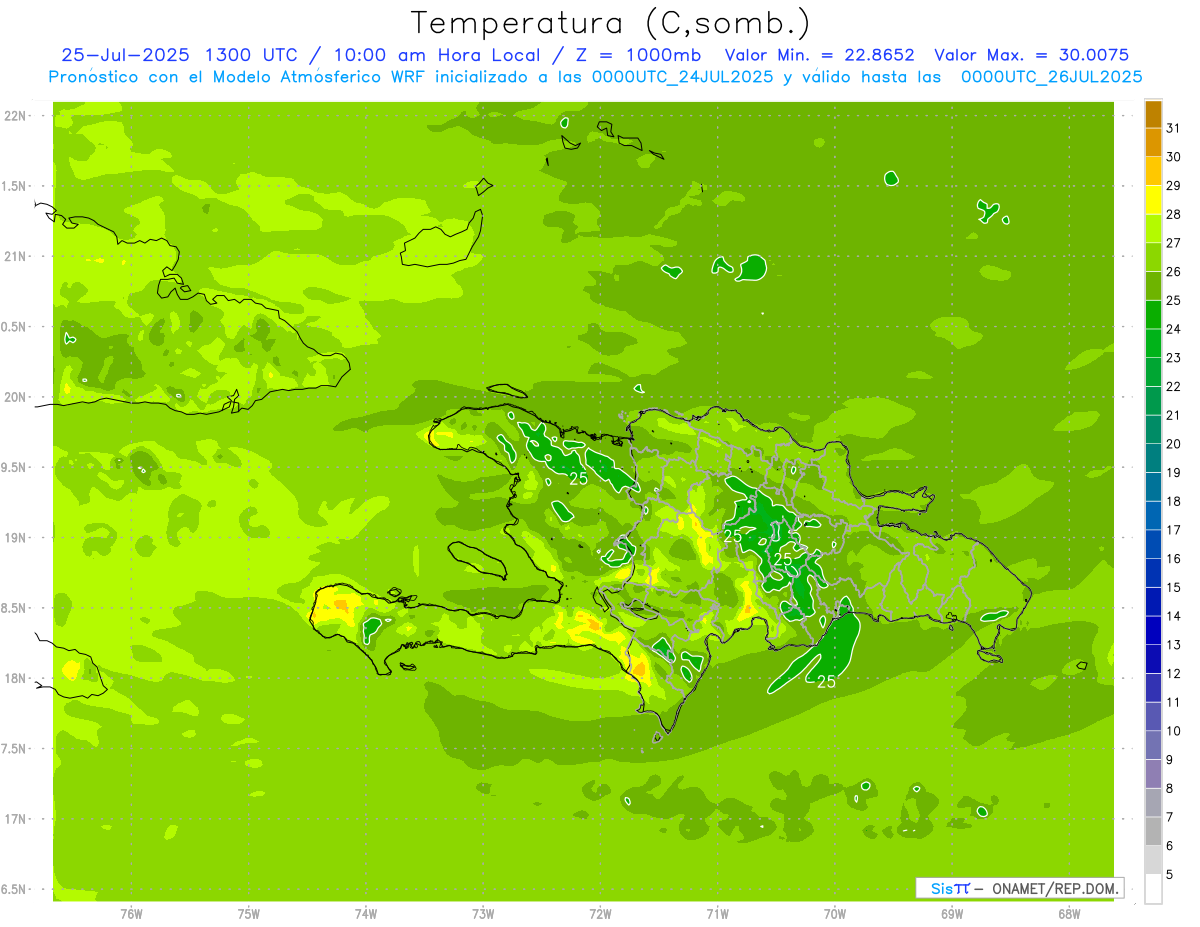Click the "26" color bar label
1200x927 pixels.
pyautogui.click(x=1173, y=272)
